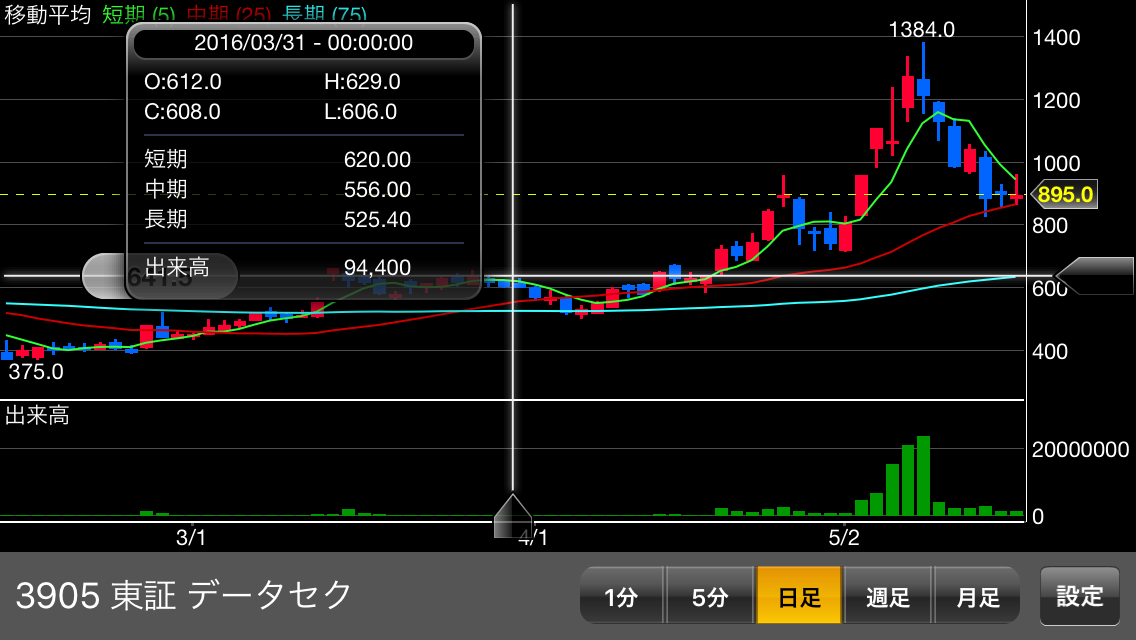Click the right arrow crosshair handle
Image resolution: width=1136 pixels, height=640 pixels.
1094,276
